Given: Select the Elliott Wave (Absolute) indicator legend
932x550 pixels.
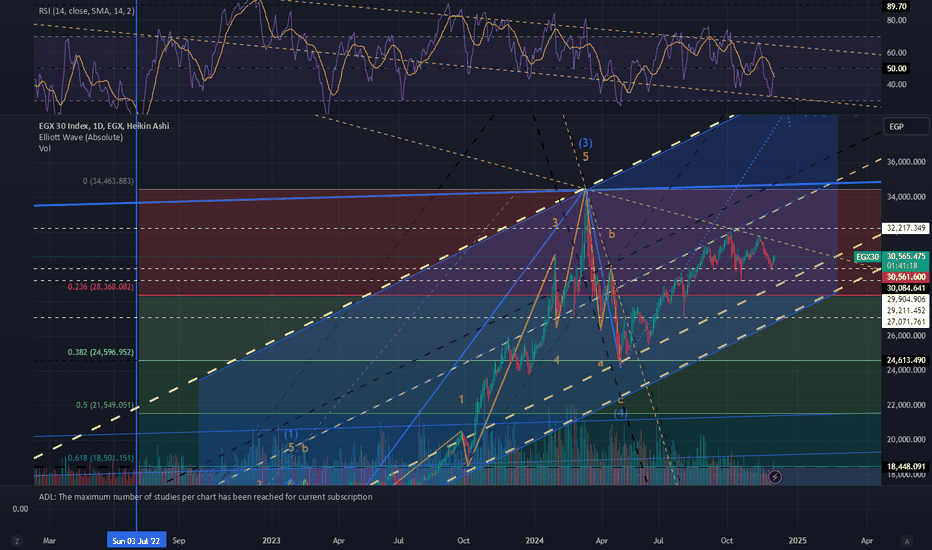Looking at the screenshot, I should tap(81, 137).
